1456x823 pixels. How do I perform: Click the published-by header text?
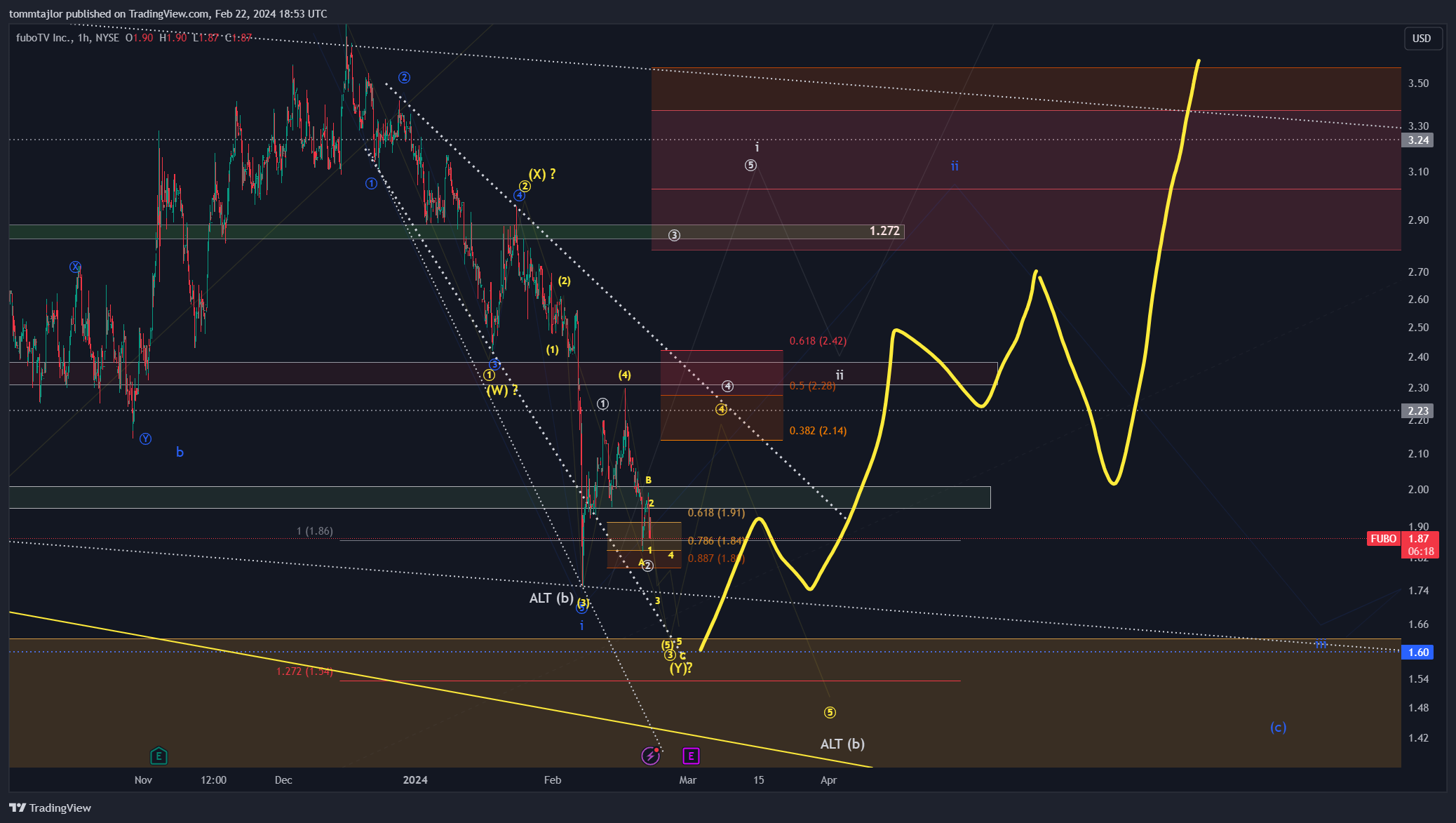(168, 13)
